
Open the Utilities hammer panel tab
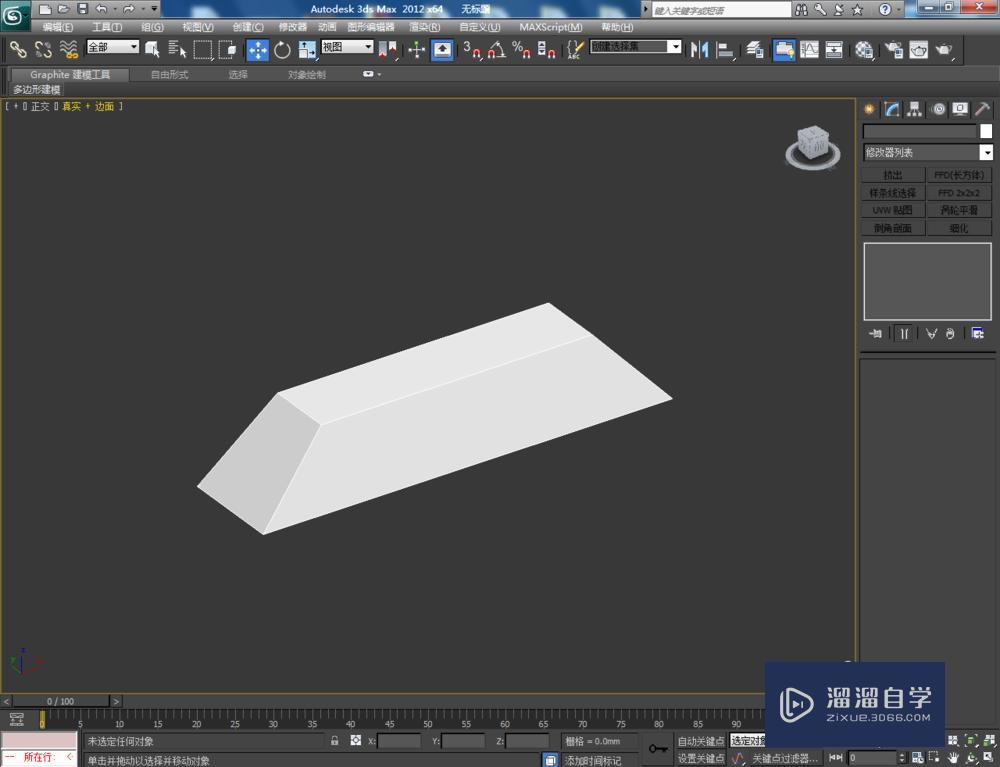pyautogui.click(x=982, y=109)
